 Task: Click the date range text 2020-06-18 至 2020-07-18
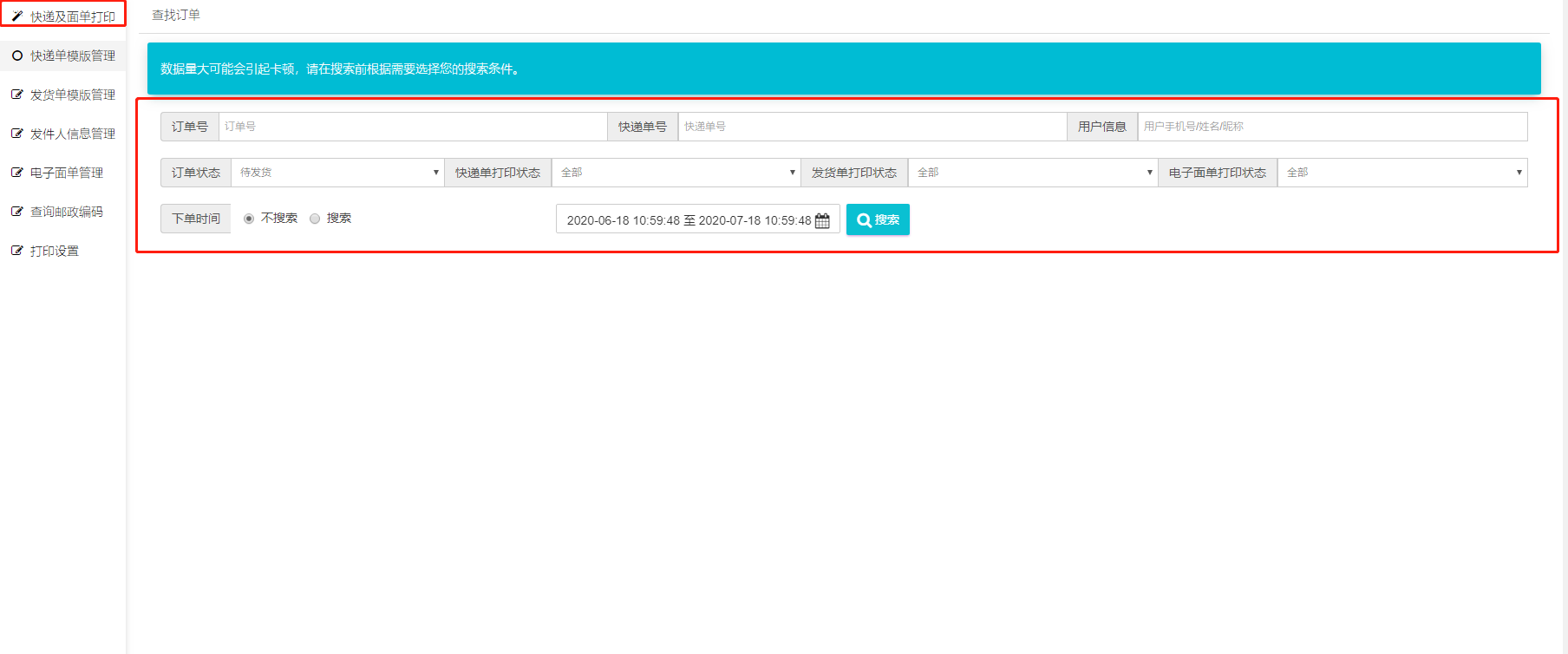click(689, 220)
